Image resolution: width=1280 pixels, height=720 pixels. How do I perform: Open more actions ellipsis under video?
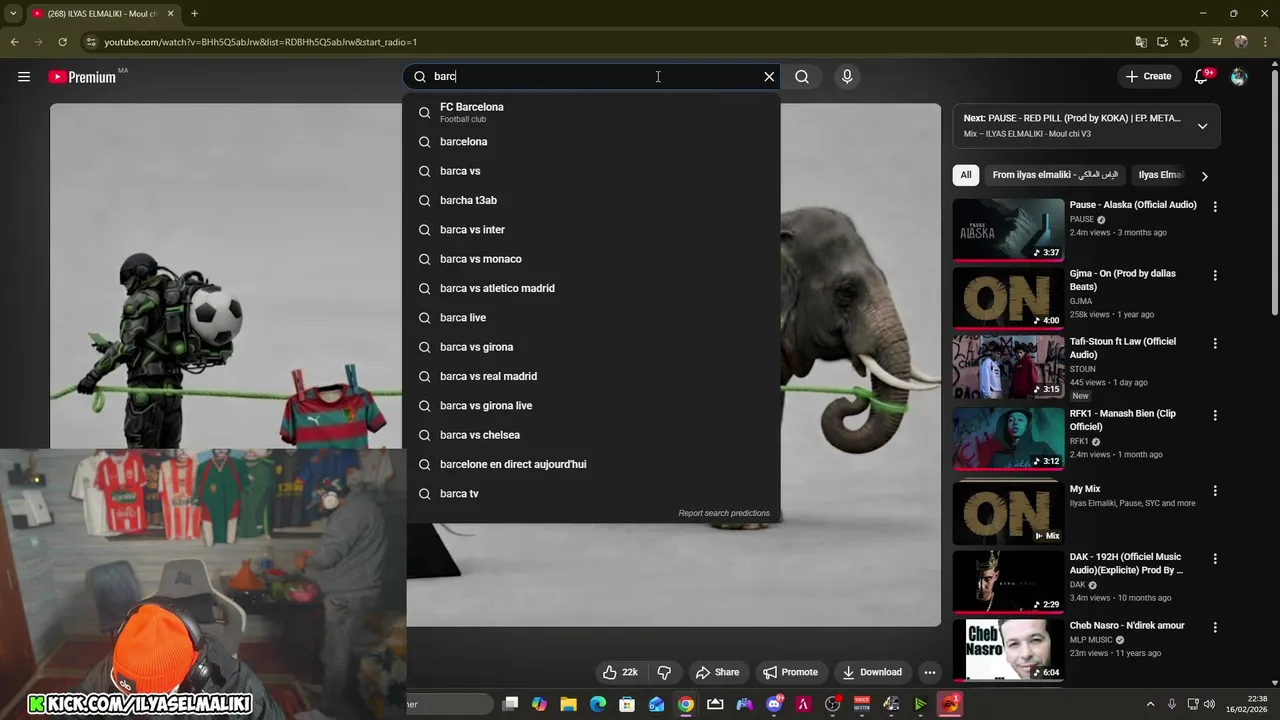[929, 672]
